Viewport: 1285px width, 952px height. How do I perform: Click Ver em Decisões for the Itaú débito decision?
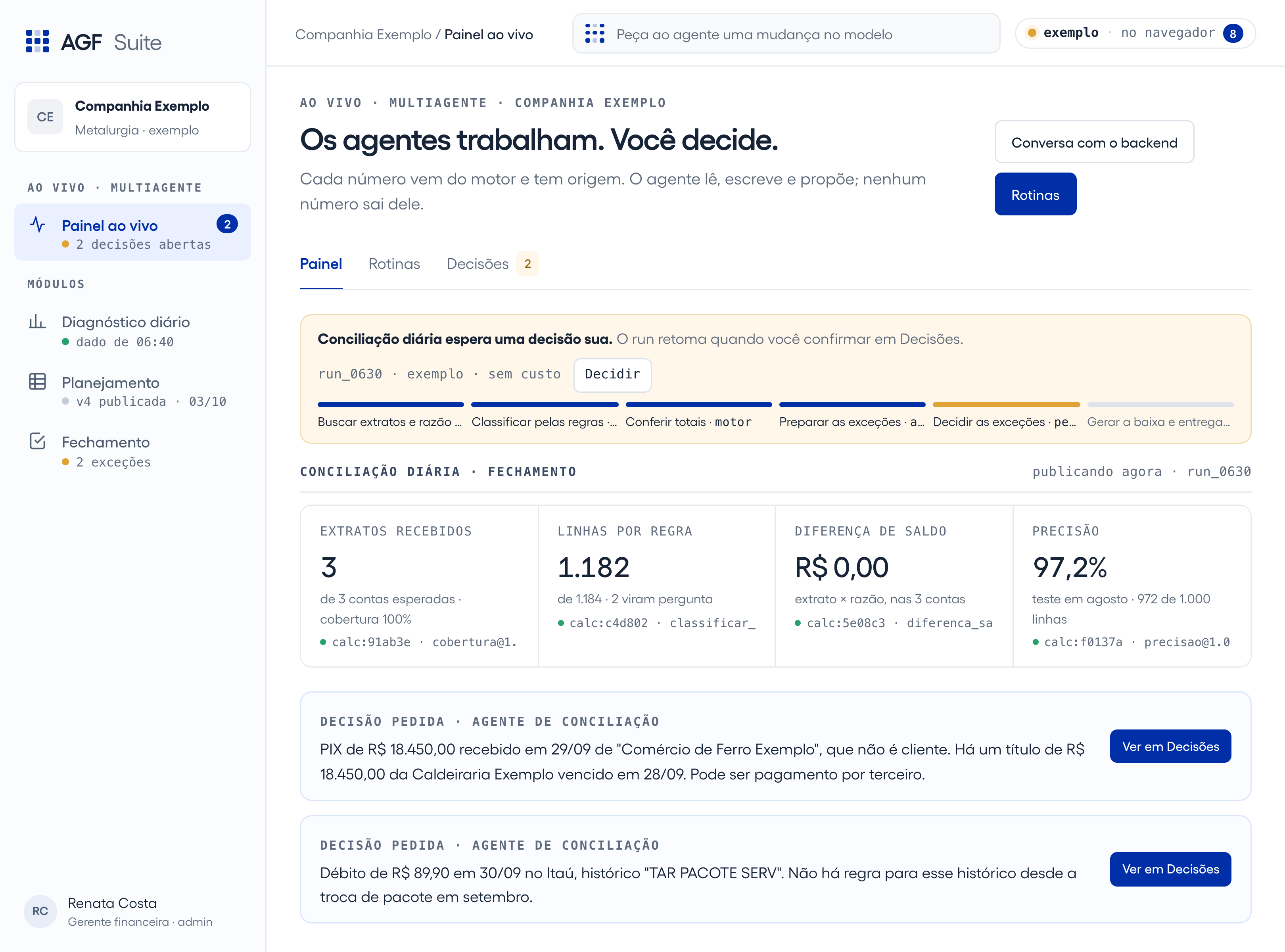point(1170,869)
